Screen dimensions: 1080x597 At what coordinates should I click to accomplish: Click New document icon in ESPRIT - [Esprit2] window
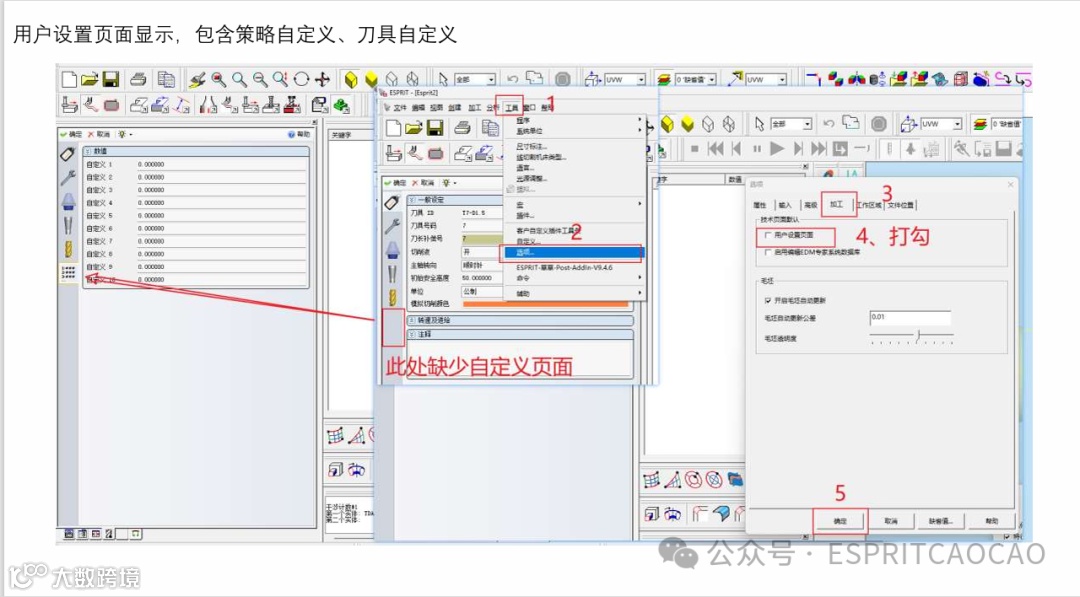(393, 128)
